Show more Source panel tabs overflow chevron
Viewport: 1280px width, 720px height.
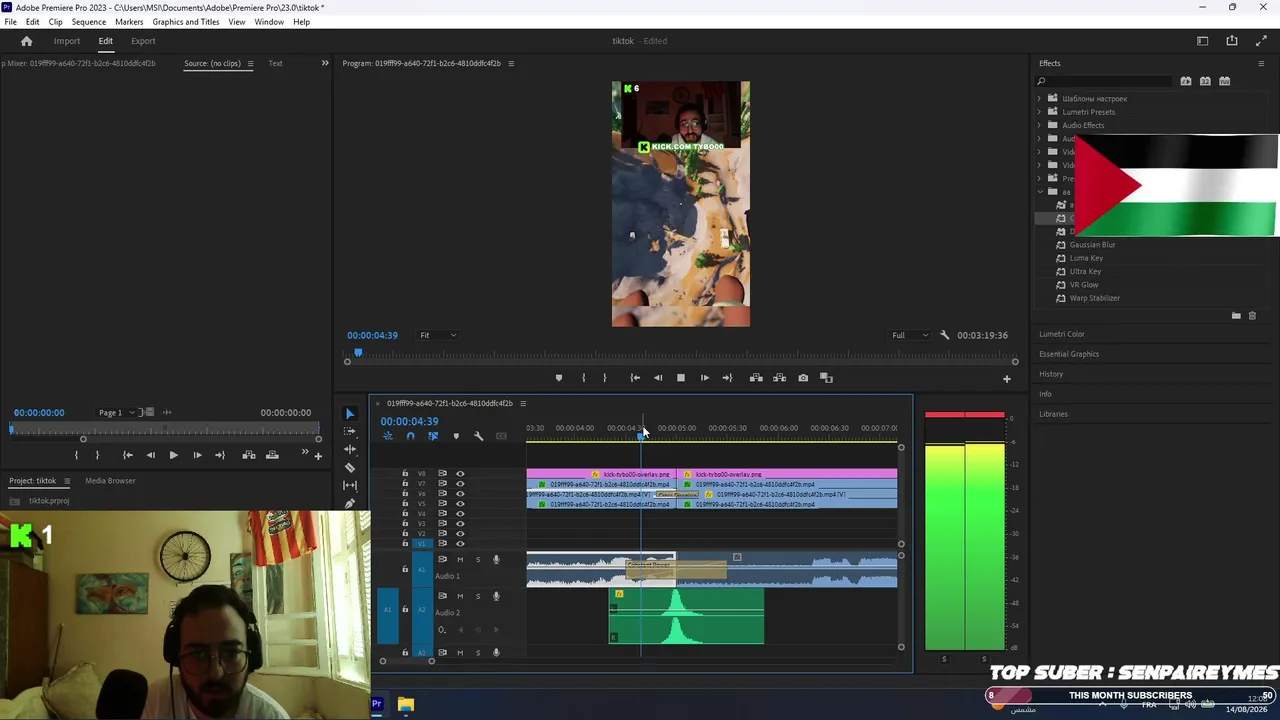point(324,63)
